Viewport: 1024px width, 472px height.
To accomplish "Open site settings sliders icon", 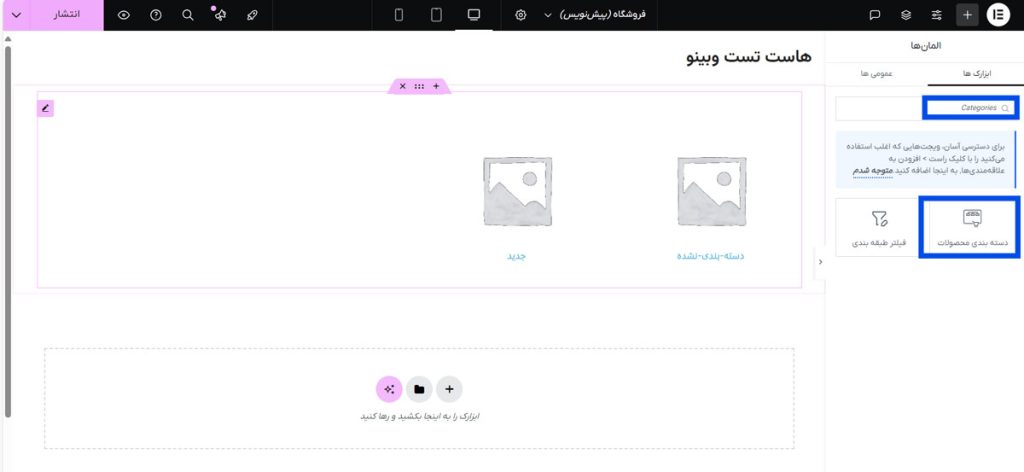I will 937,15.
